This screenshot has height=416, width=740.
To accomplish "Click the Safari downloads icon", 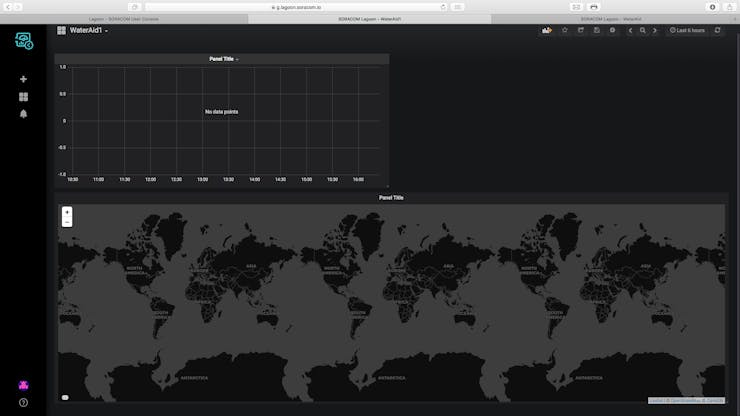I will [x=713, y=7].
